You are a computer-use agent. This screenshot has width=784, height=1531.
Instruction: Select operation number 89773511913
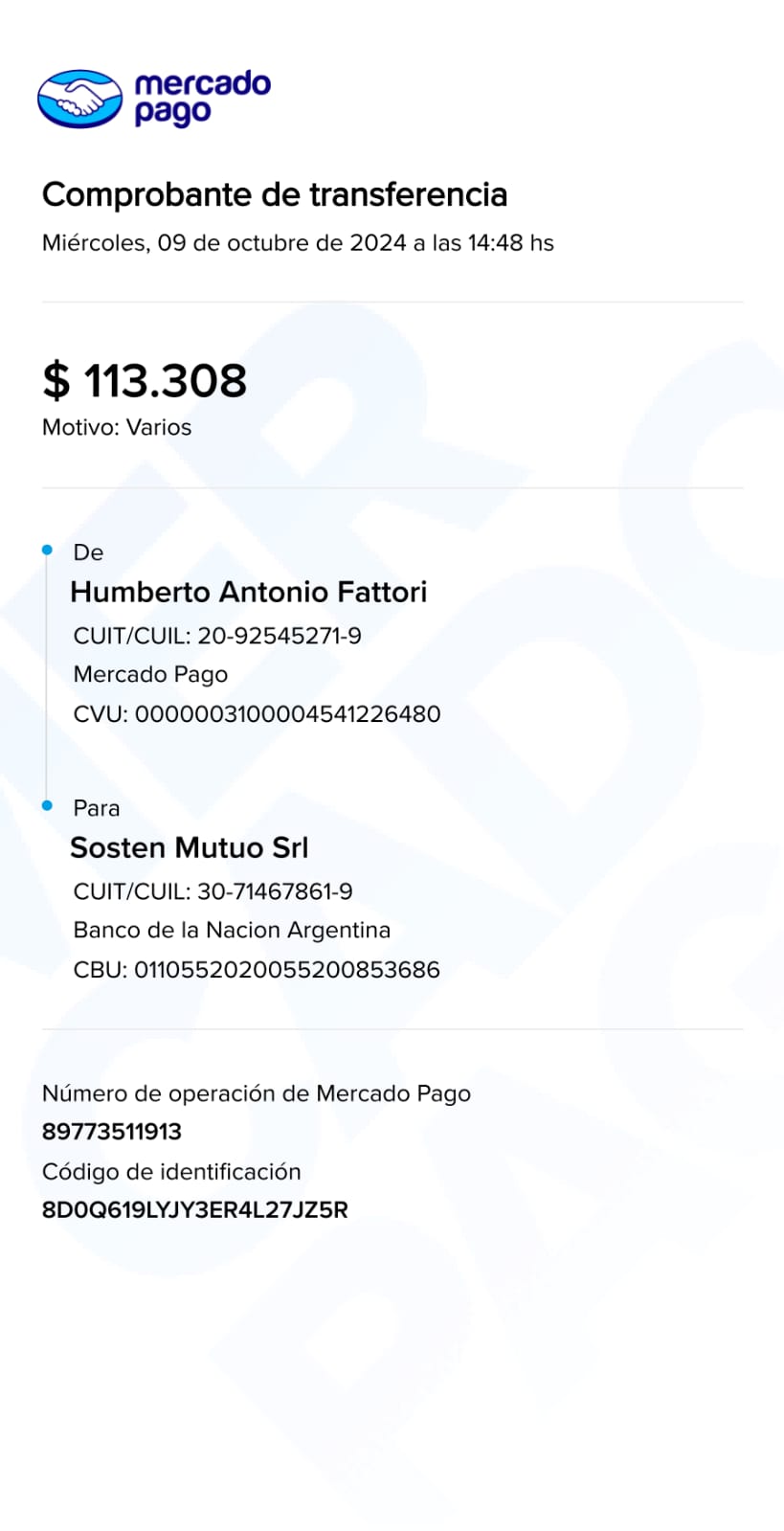coord(112,1132)
